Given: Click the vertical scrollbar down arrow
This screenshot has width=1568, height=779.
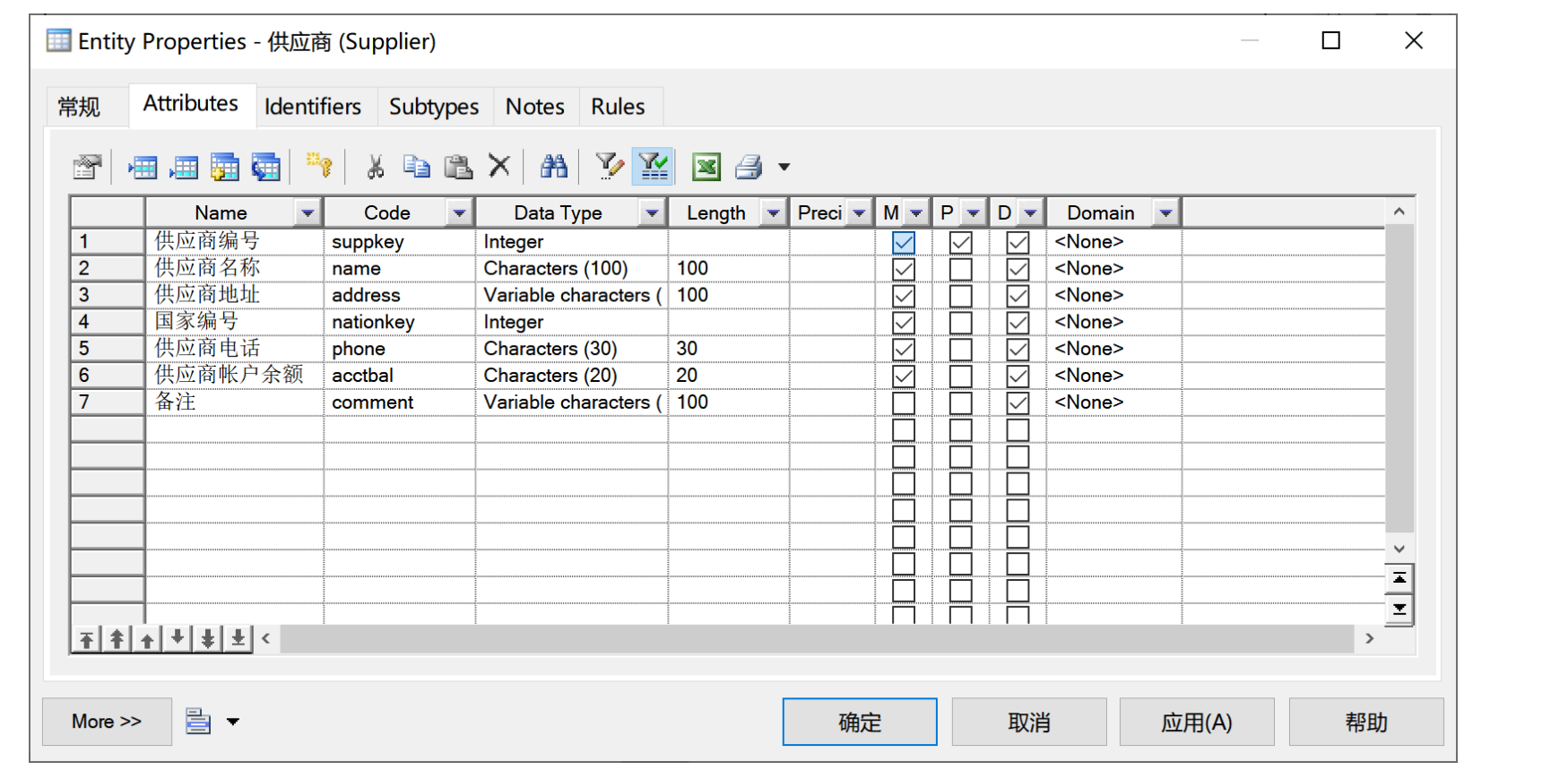Looking at the screenshot, I should [x=1399, y=549].
